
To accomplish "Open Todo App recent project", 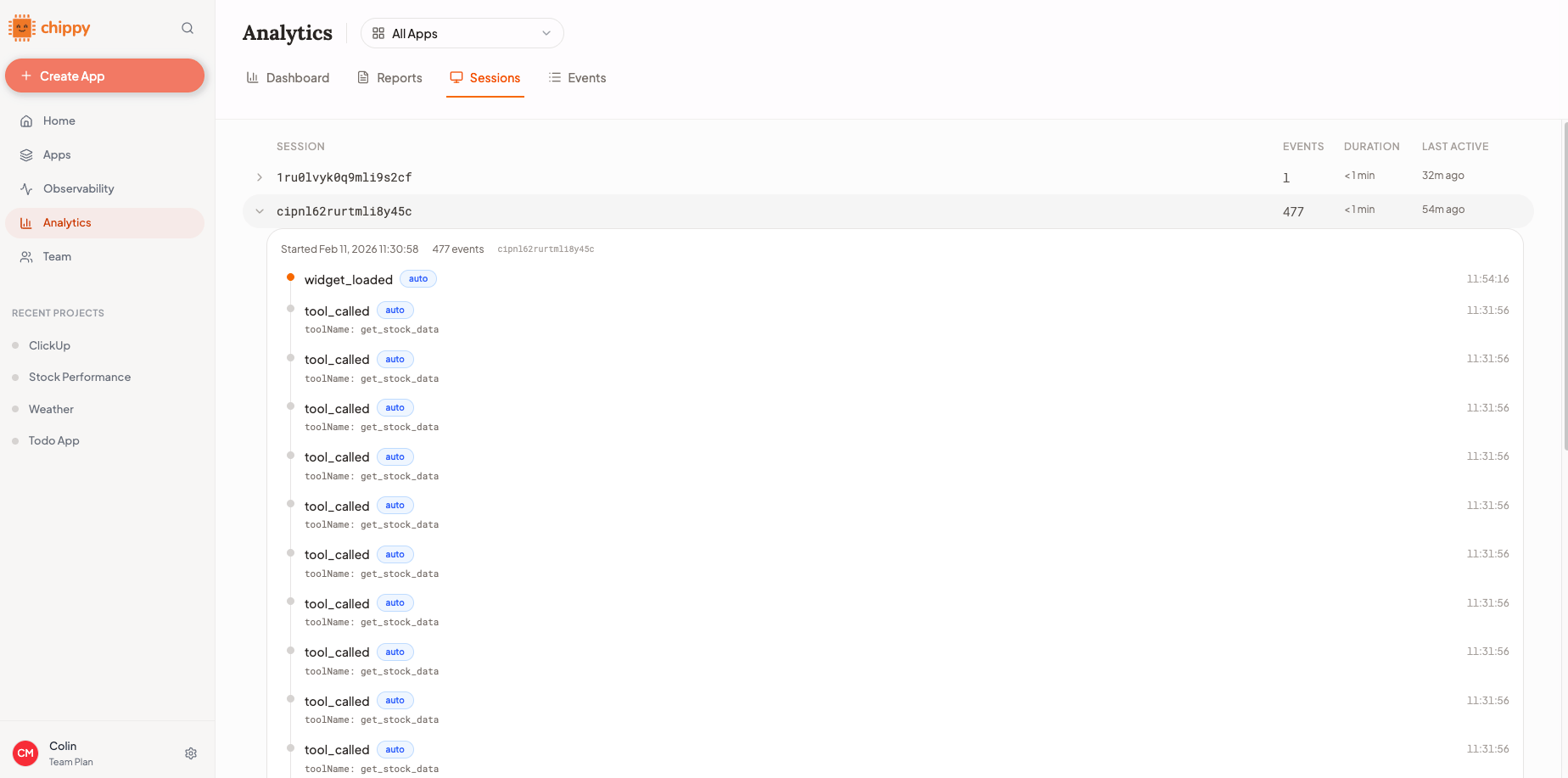I will 53,440.
